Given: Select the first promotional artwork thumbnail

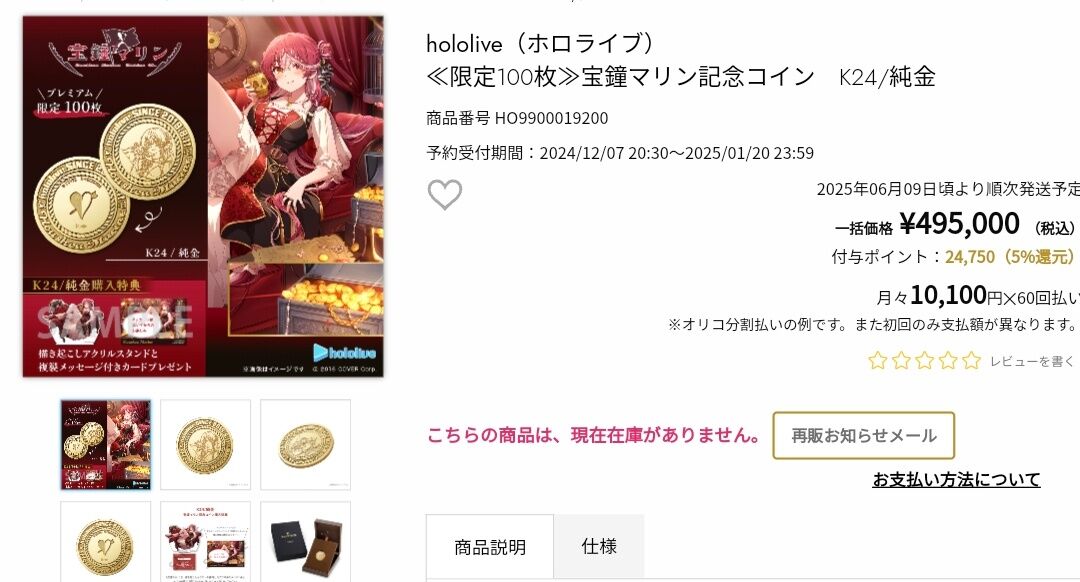Looking at the screenshot, I should coord(105,444).
